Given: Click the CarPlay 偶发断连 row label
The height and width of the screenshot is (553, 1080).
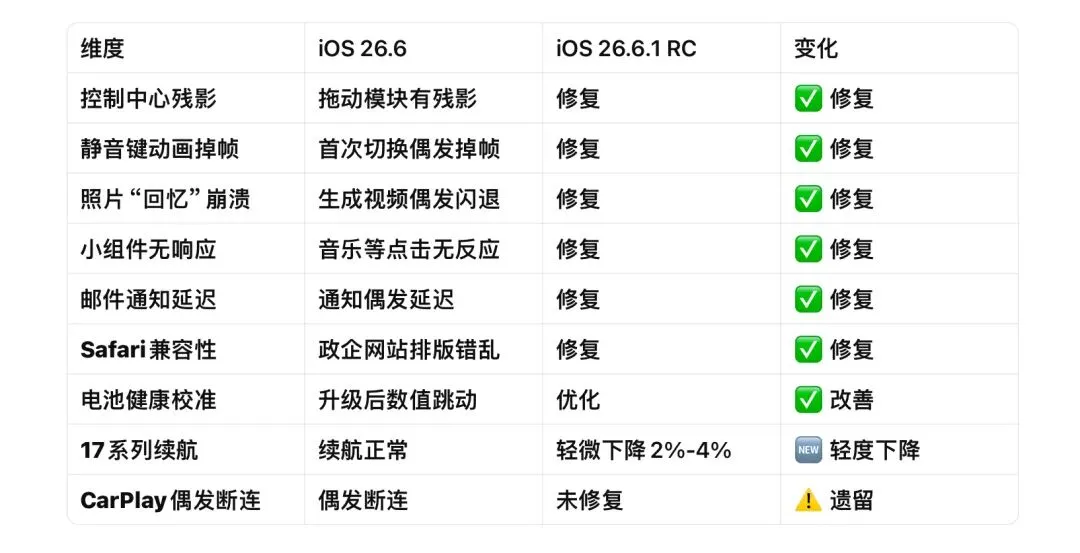Looking at the screenshot, I should (x=170, y=501).
